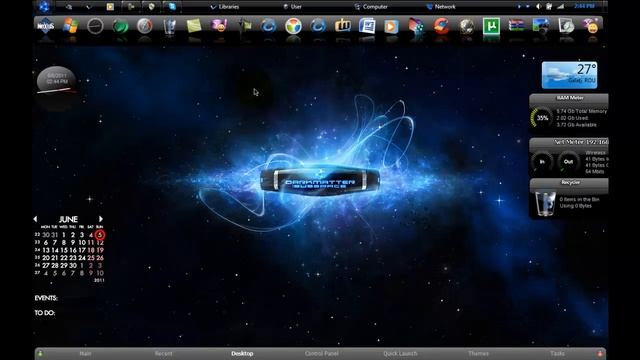The image size is (640, 360).
Task: Open the blue Skype-like taskbar icon
Action: (x=172, y=7)
